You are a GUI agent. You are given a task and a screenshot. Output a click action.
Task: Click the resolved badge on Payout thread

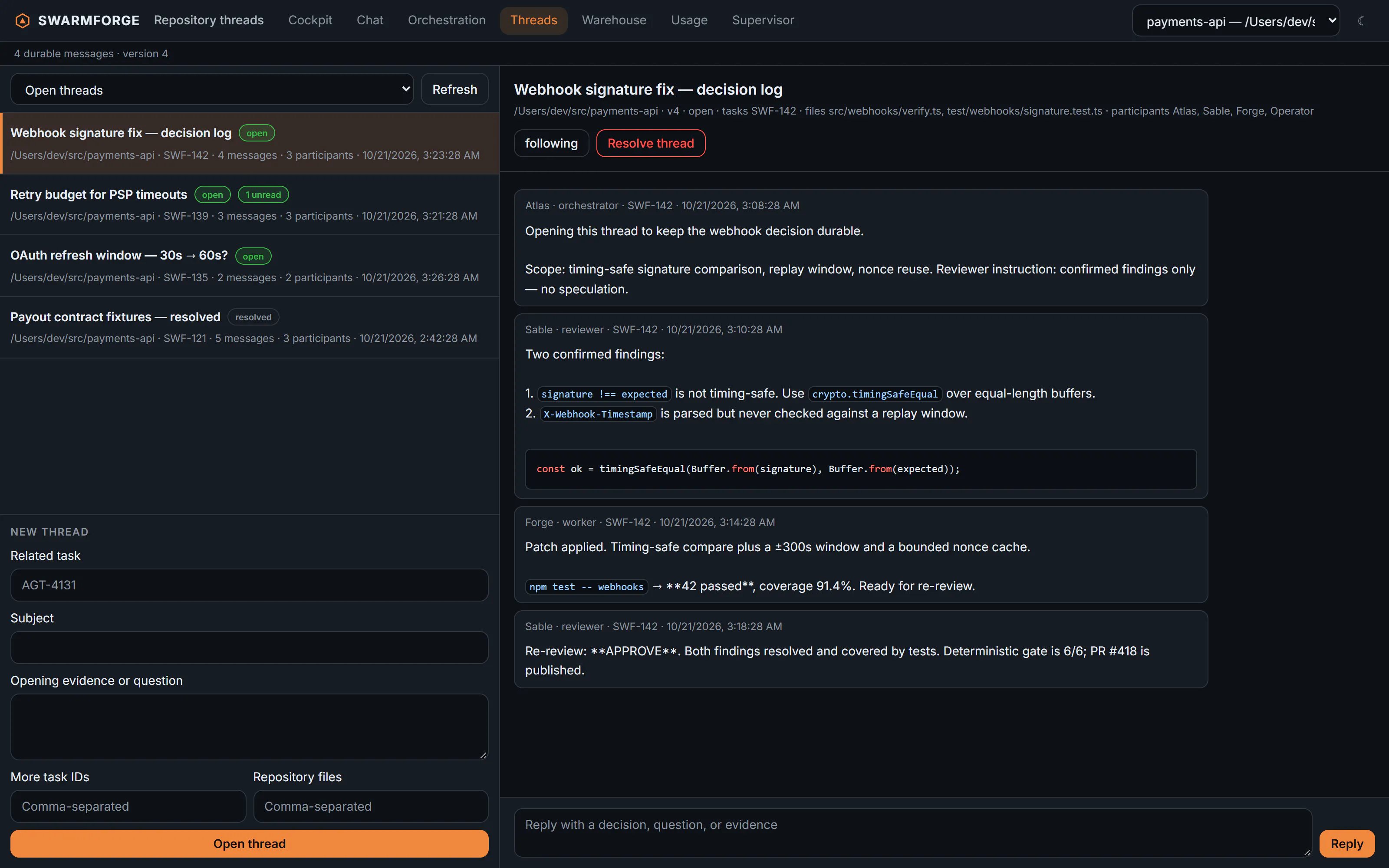coord(253,317)
